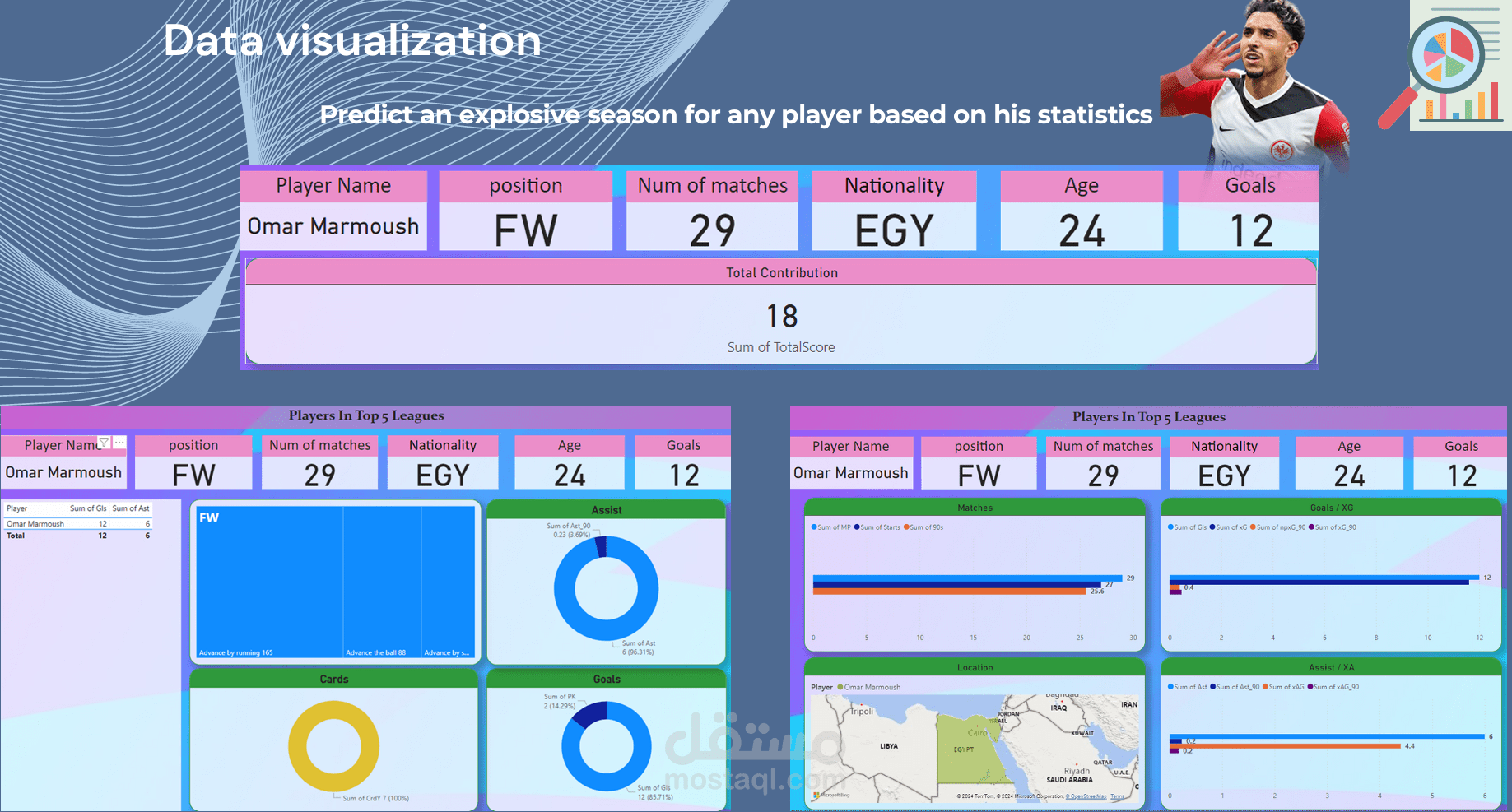This screenshot has width=1512, height=812.
Task: Click the Sum of TotalScore label
Action: coord(781,347)
